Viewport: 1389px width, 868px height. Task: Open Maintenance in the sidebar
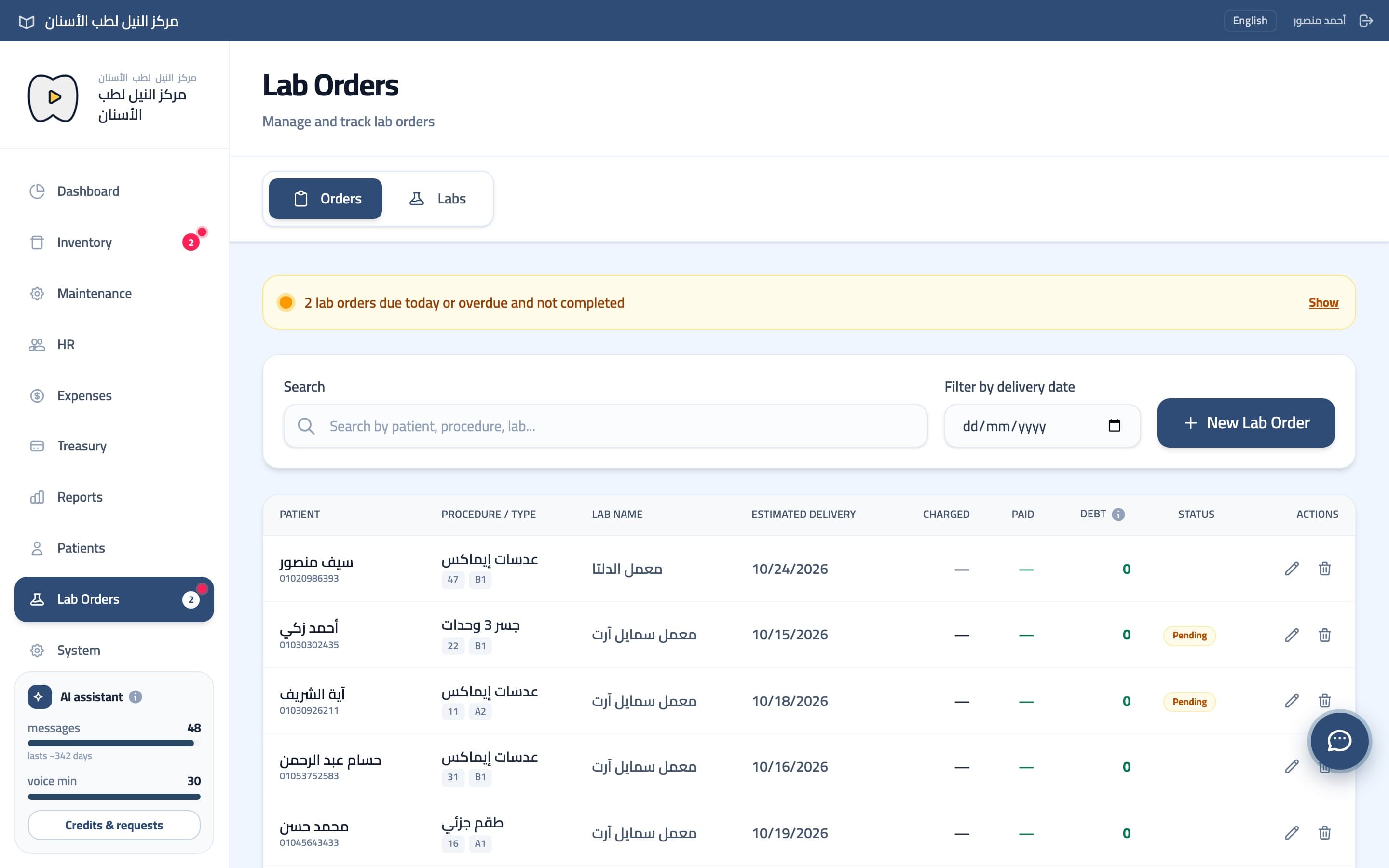(x=114, y=293)
